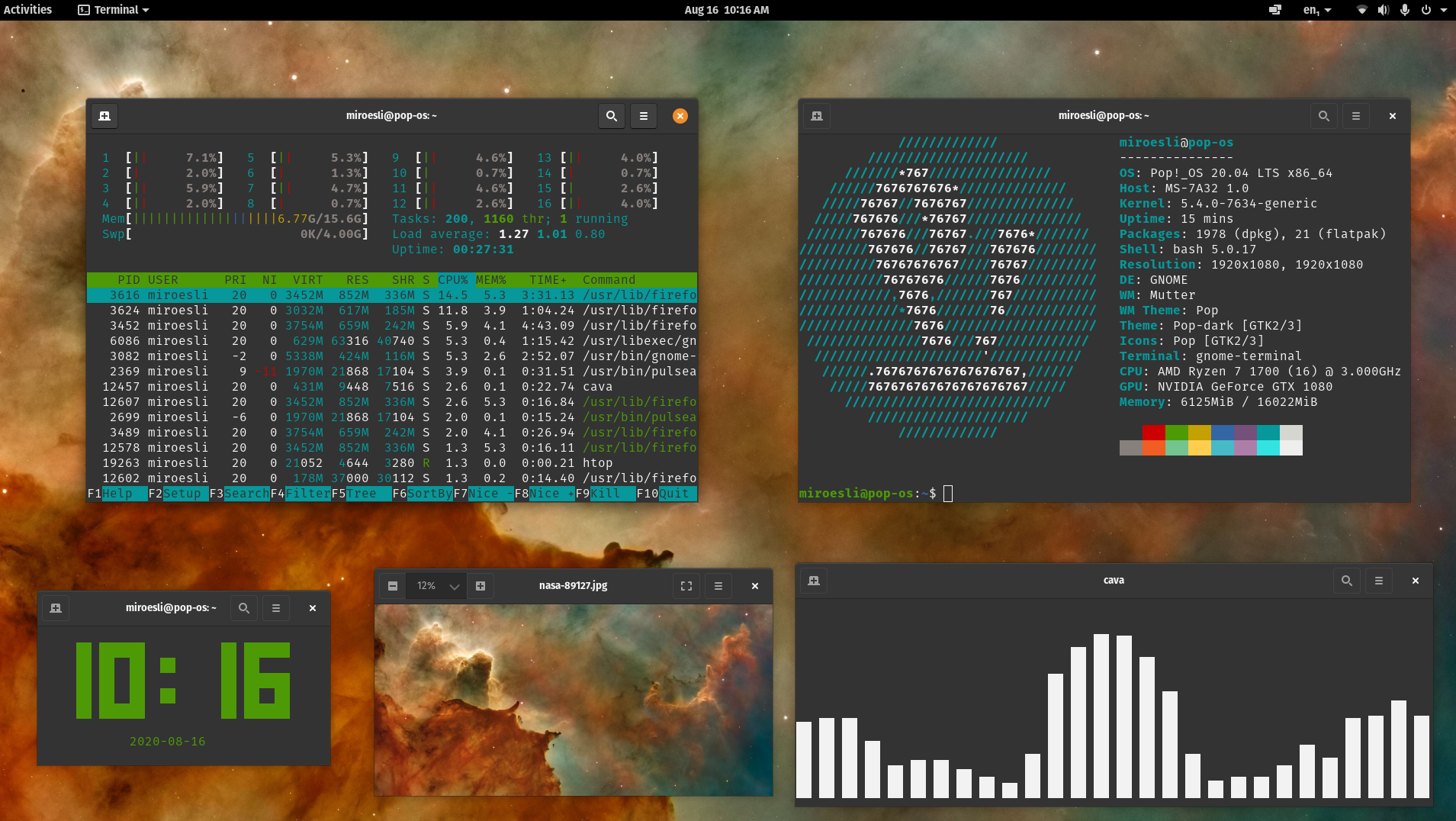
Task: Open hamburger menu in neofetch terminal
Action: pyautogui.click(x=1356, y=116)
